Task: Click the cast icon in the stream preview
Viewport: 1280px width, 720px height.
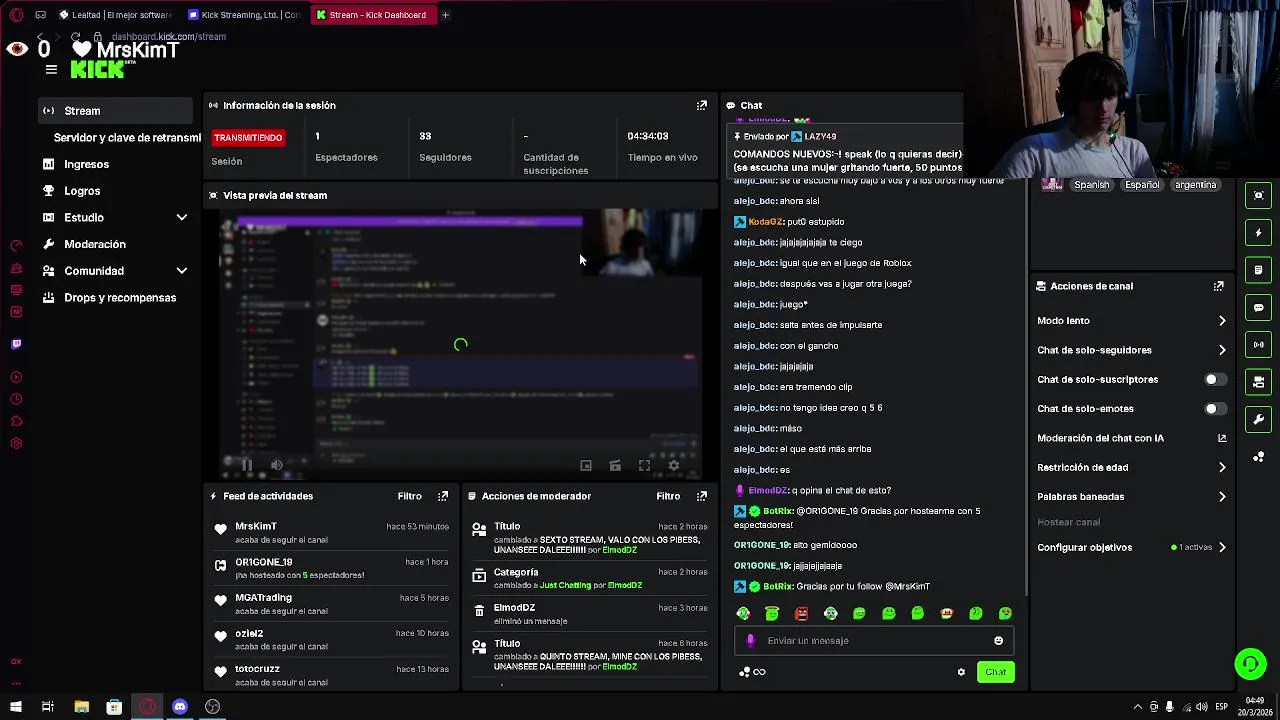Action: [615, 465]
